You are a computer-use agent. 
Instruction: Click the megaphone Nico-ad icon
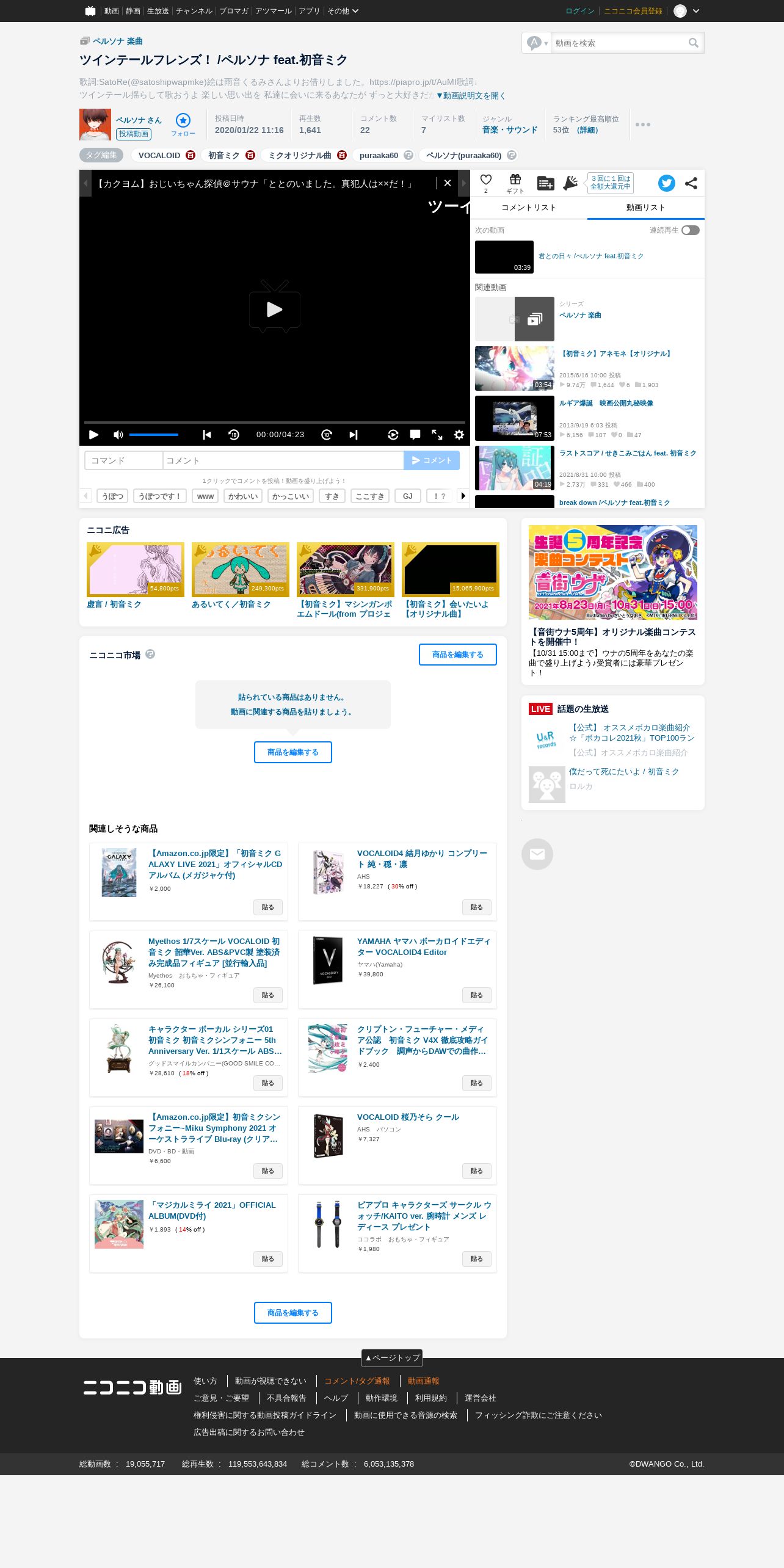tap(570, 183)
